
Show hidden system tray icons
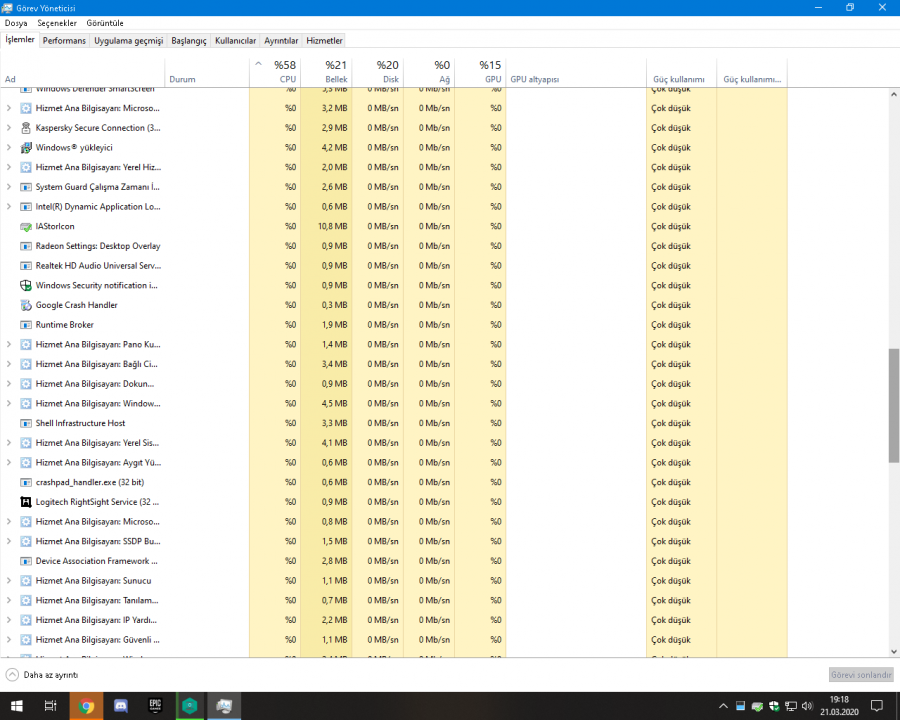click(723, 706)
